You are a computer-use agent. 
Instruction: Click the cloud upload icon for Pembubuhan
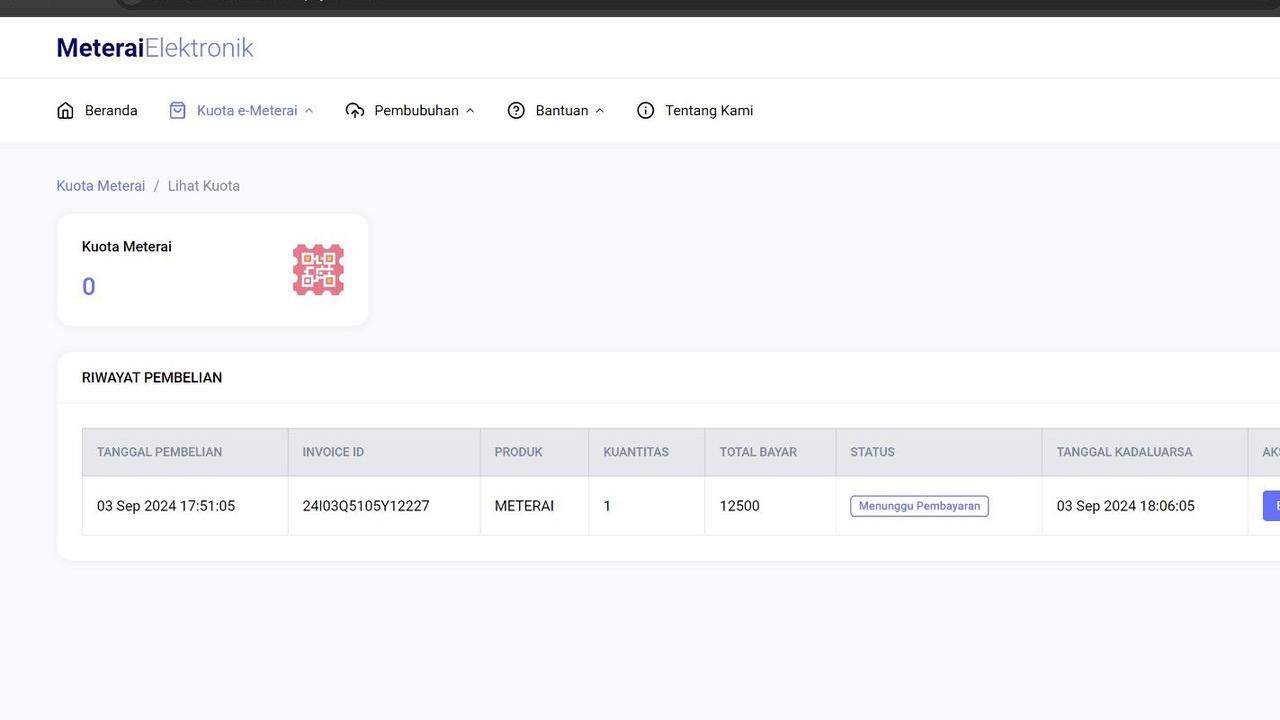pyautogui.click(x=355, y=110)
